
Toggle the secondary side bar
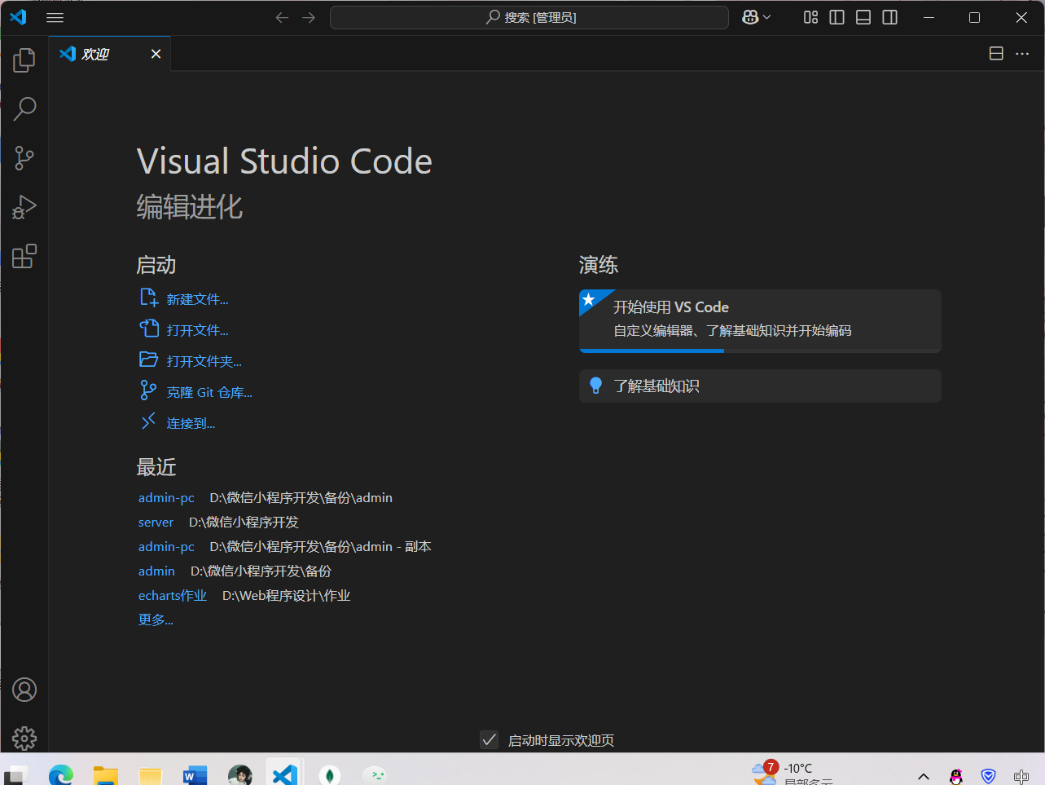click(x=890, y=17)
